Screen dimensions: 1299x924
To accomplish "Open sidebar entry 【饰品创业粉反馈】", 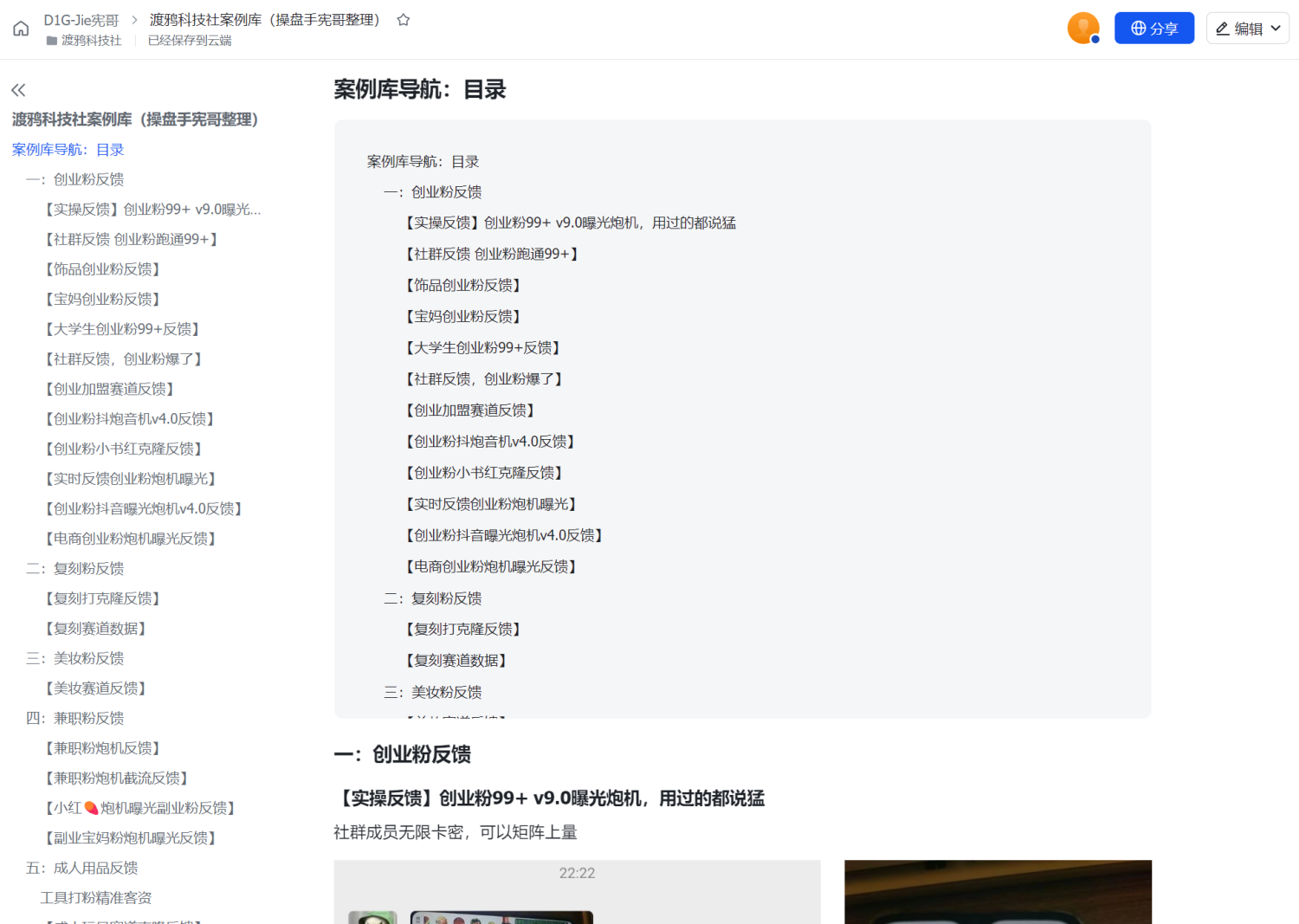I will click(103, 269).
